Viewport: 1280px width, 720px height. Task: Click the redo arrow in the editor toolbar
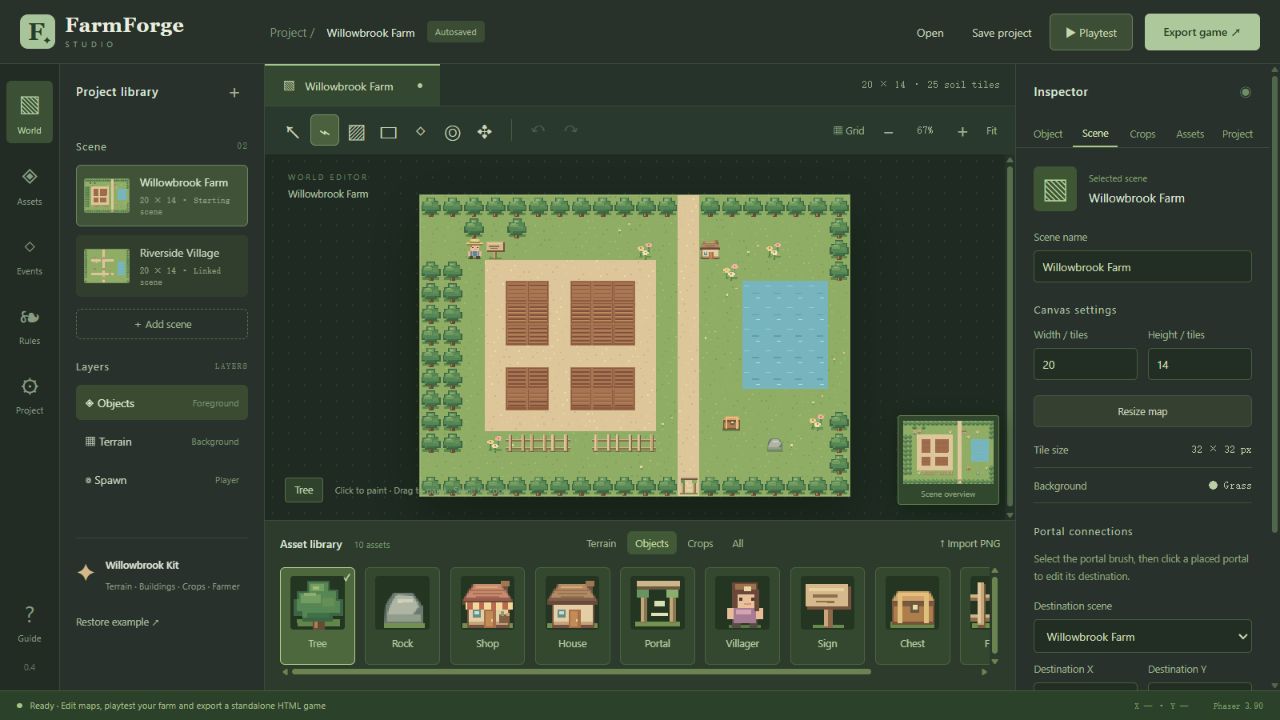click(x=571, y=130)
